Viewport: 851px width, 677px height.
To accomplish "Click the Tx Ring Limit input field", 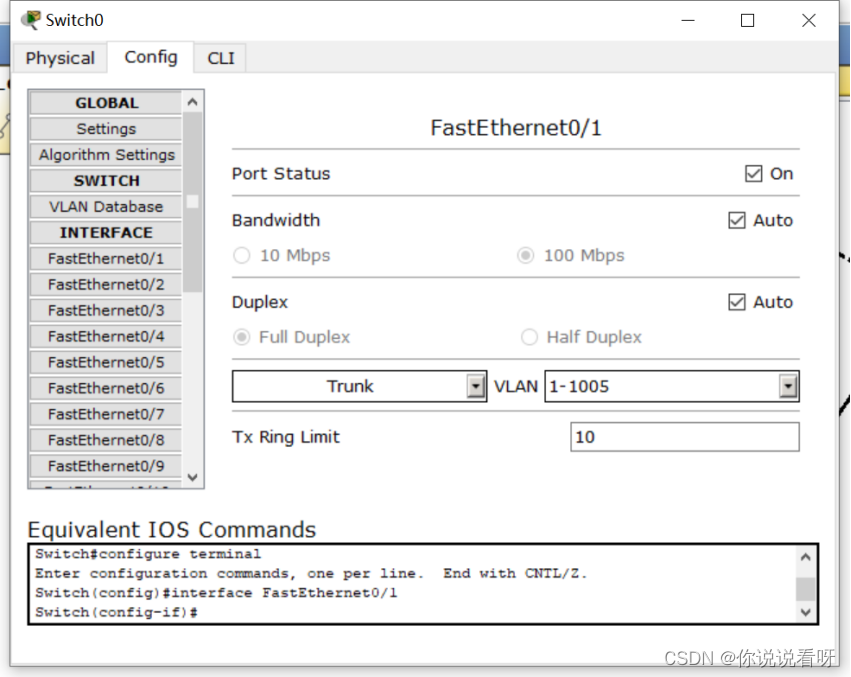I will pos(684,437).
